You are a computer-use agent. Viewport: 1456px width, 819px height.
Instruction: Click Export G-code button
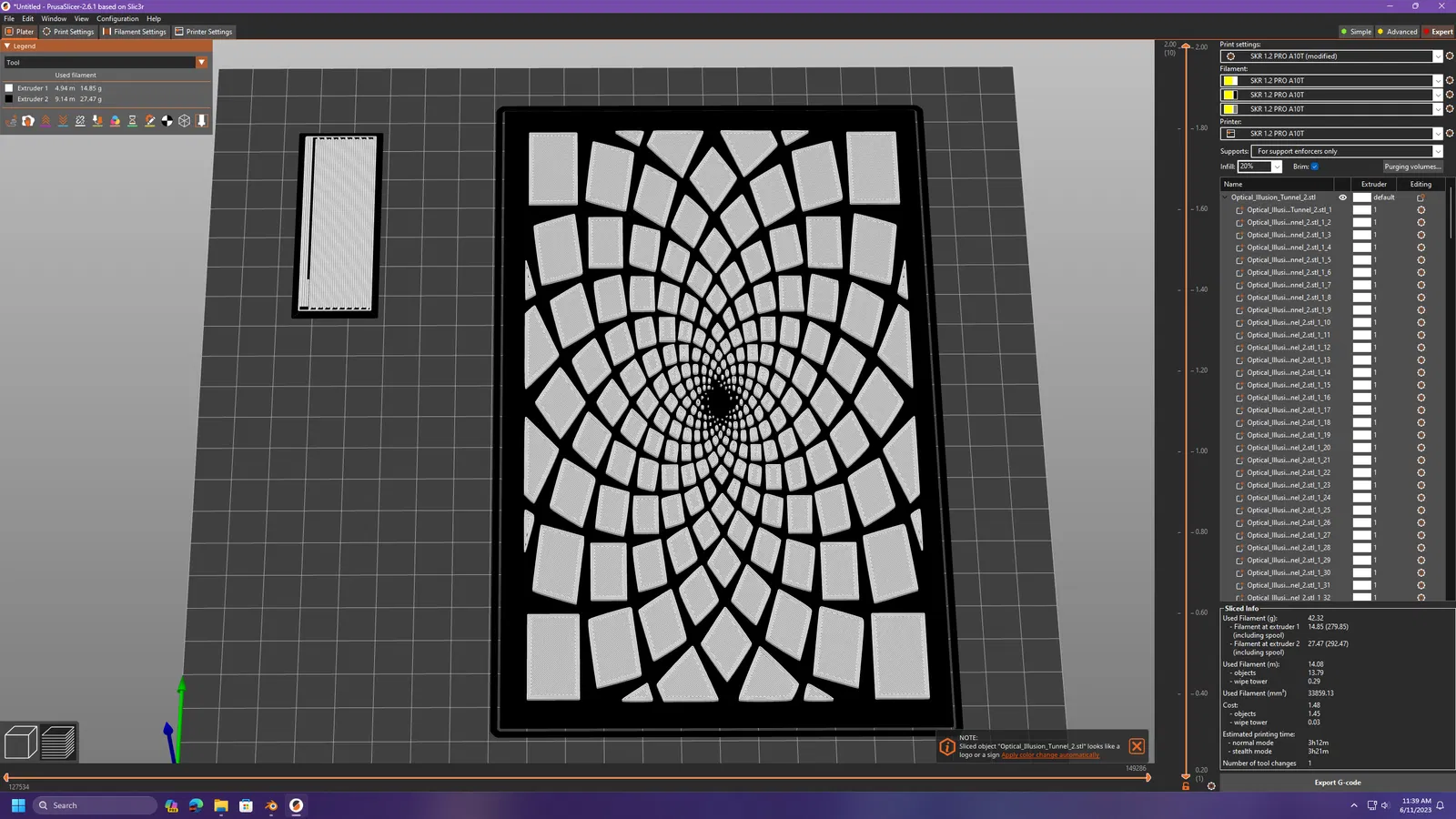[1338, 783]
